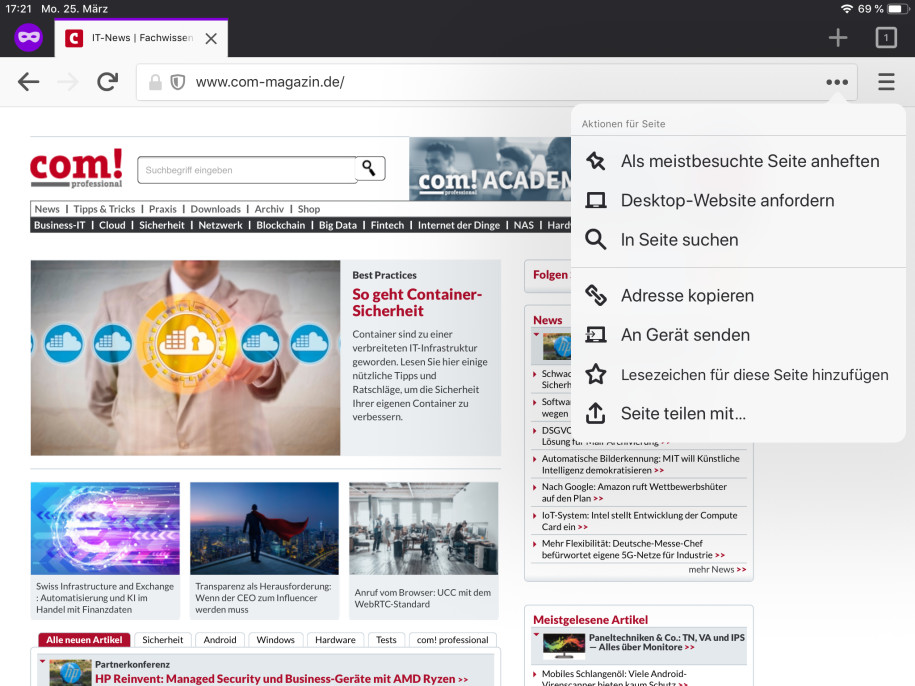Open tracking protection shield
This screenshot has height=686, width=915.
pyautogui.click(x=177, y=82)
